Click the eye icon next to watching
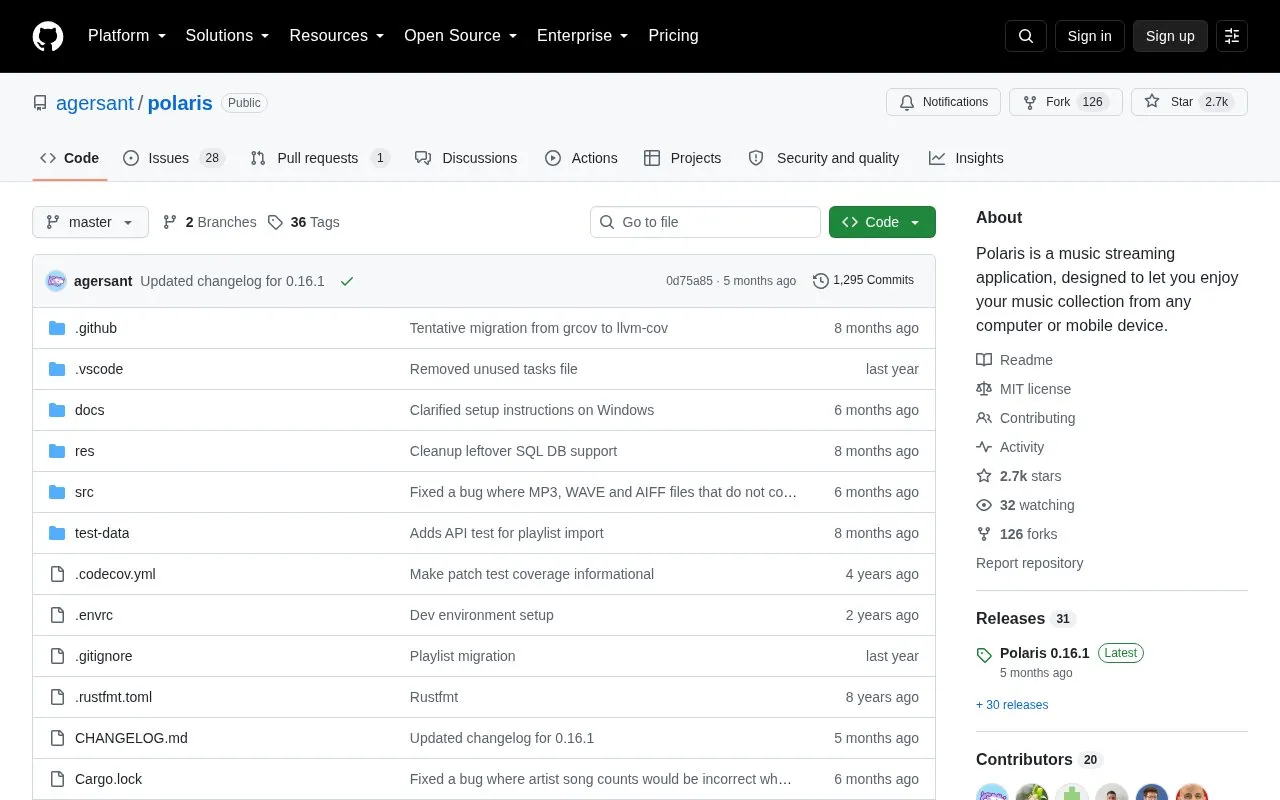 (984, 505)
